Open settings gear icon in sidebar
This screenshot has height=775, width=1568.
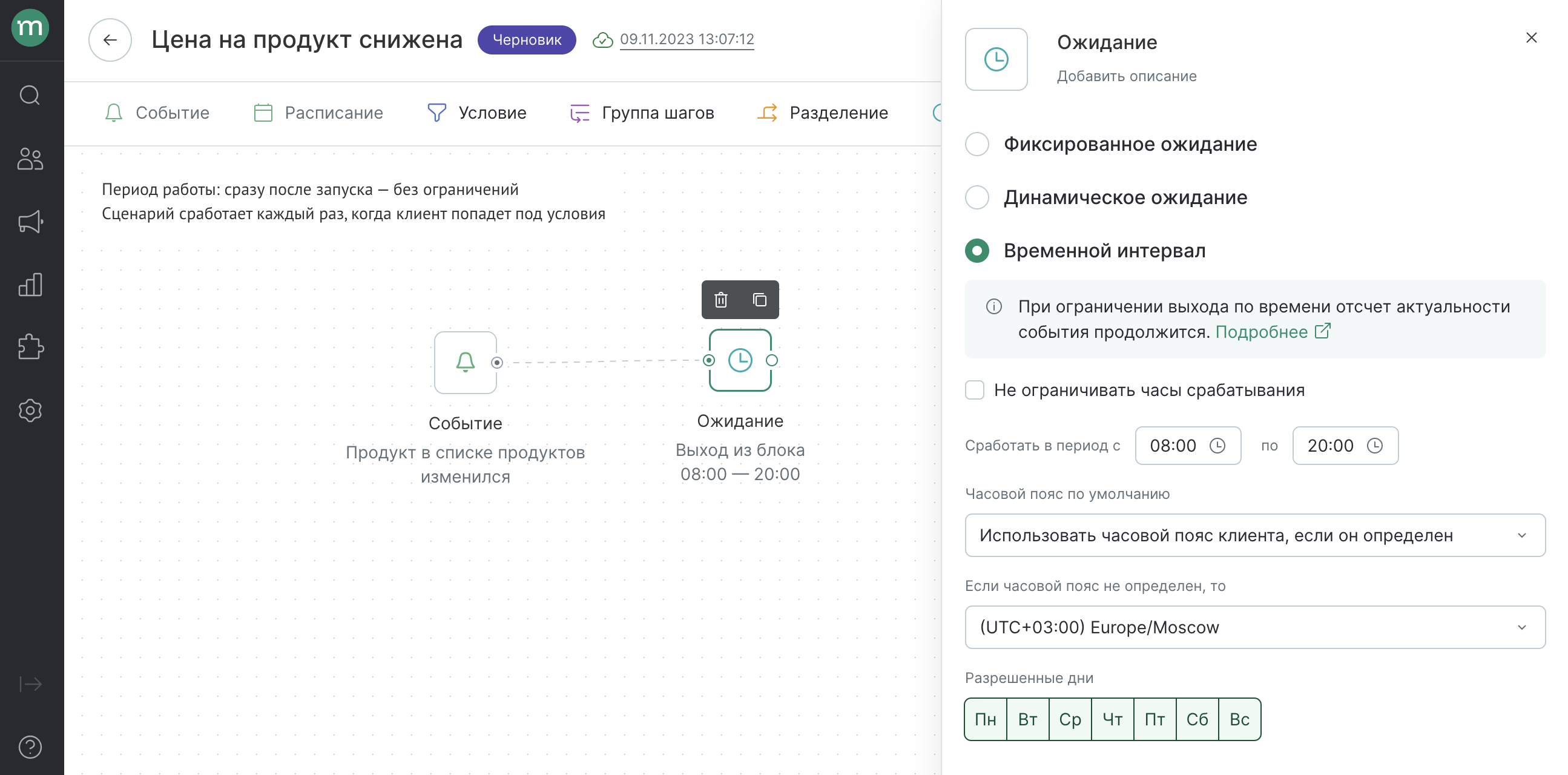click(30, 411)
